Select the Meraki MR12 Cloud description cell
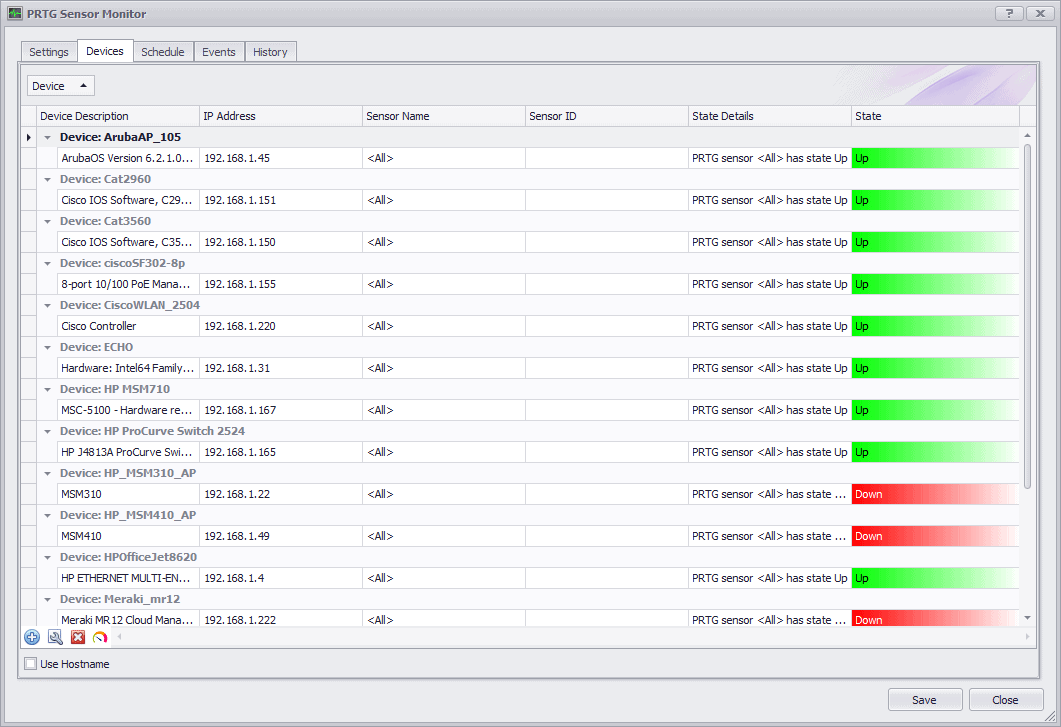Screen dimensions: 1061x727 pyautogui.click(x=128, y=619)
